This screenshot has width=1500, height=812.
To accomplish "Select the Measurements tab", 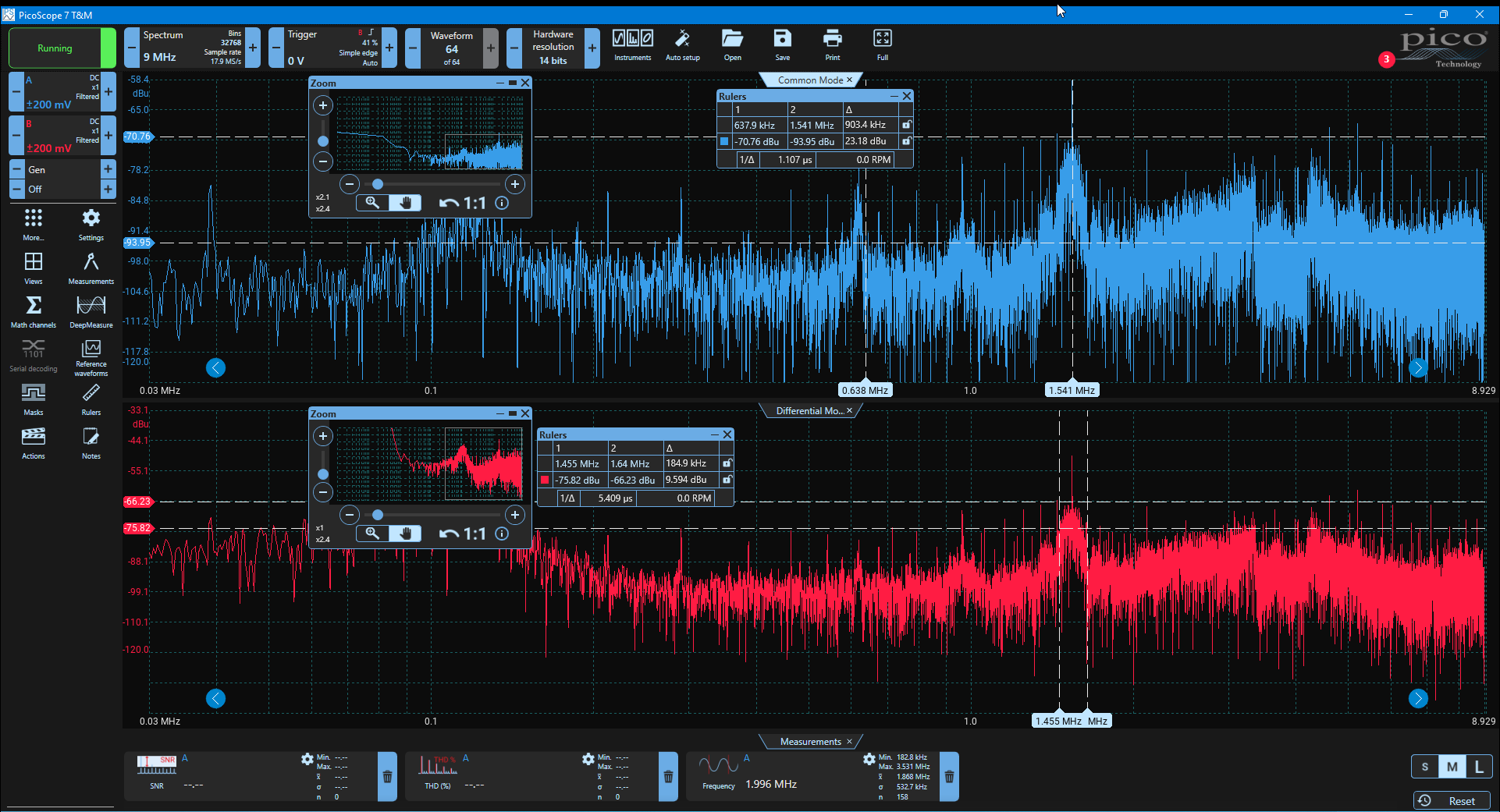I will 811,741.
